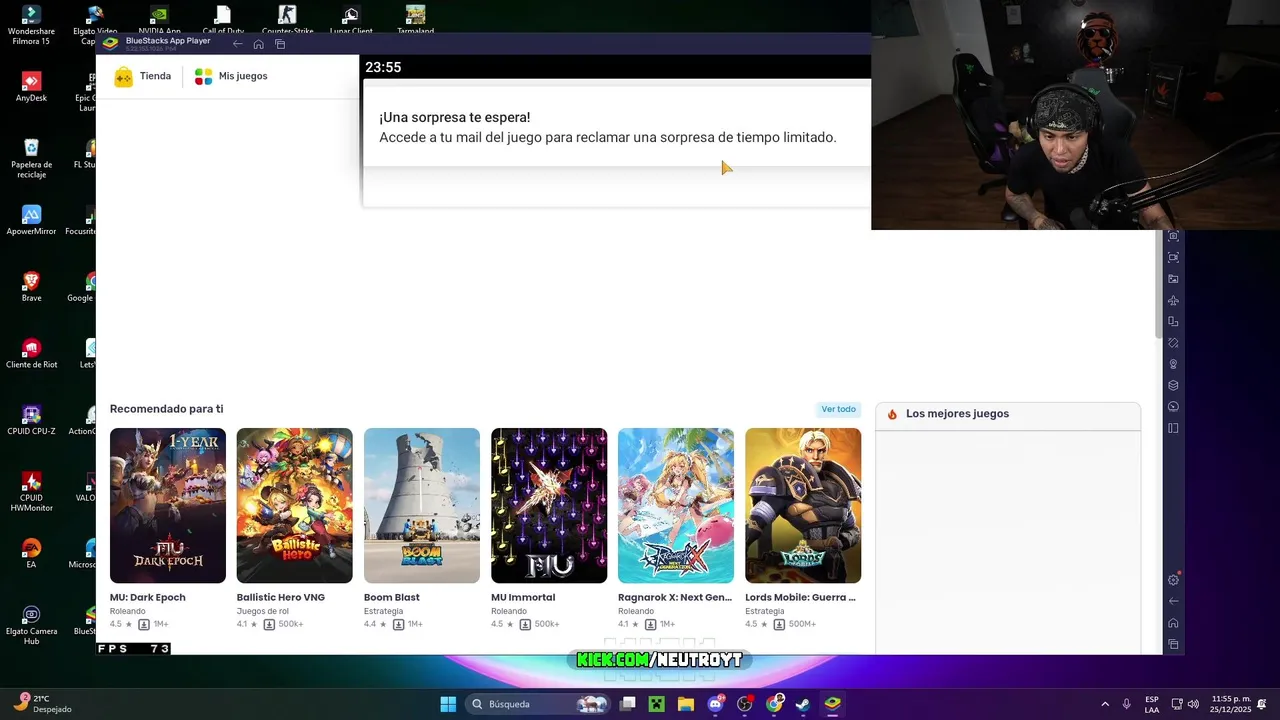This screenshot has height=720, width=1280.
Task: Open the EA desktop shortcut
Action: 31,553
